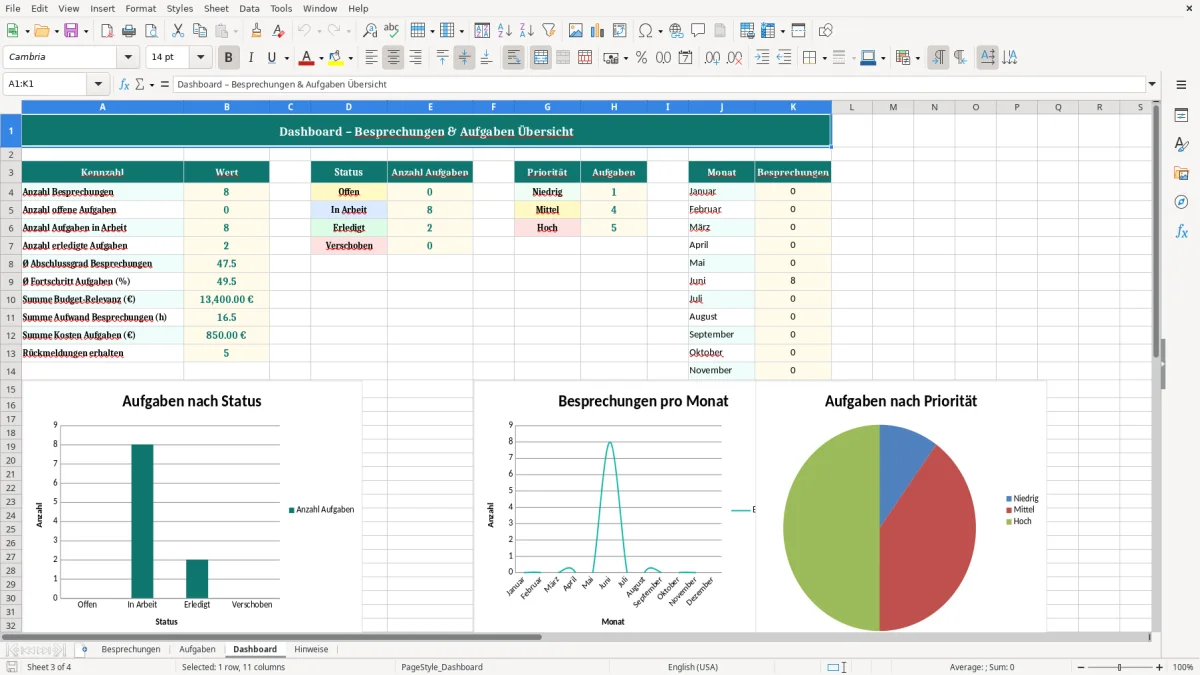Click the Copy icon
This screenshot has height=675, width=1200.
pos(199,31)
